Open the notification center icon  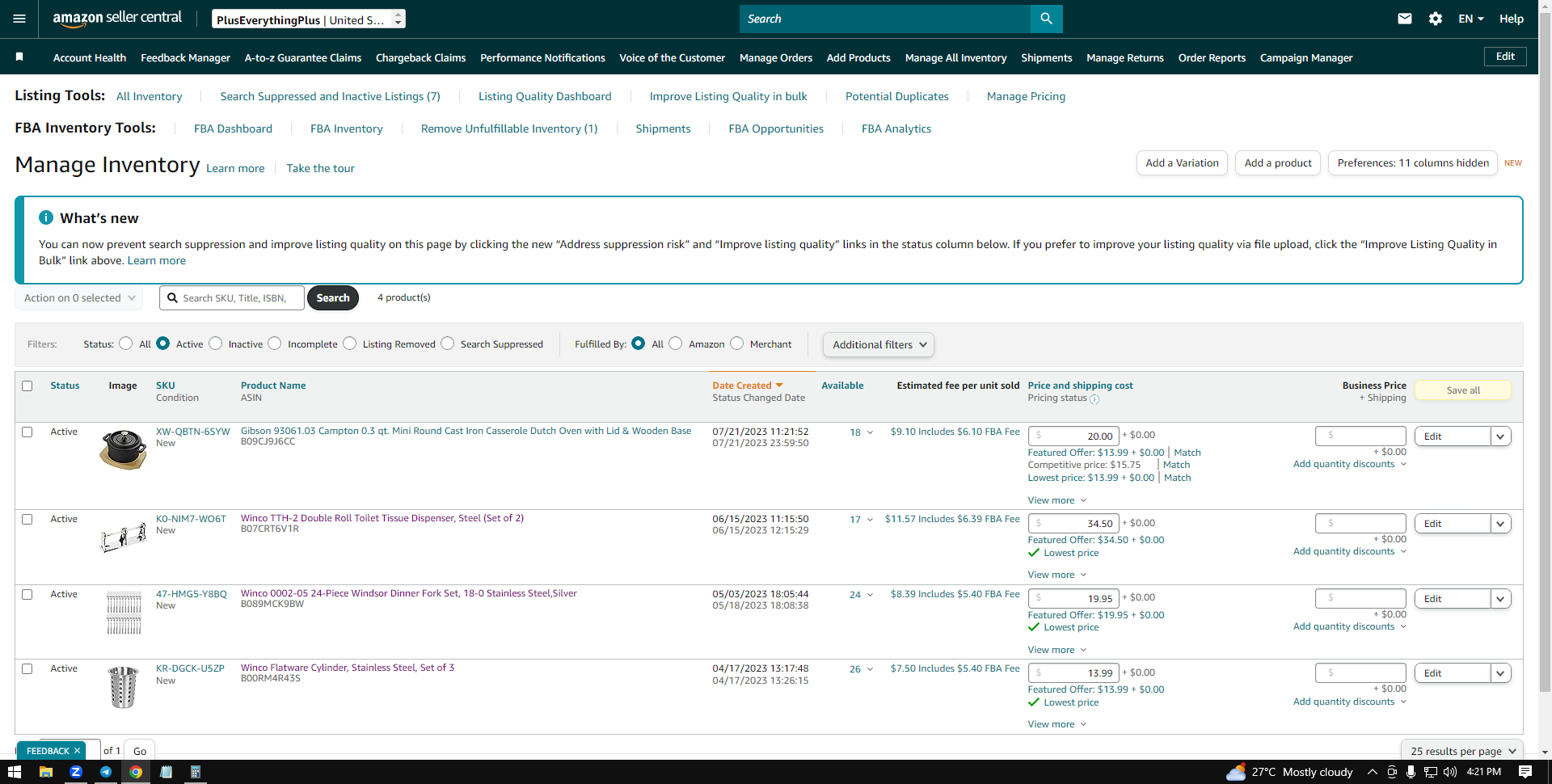click(x=1525, y=772)
